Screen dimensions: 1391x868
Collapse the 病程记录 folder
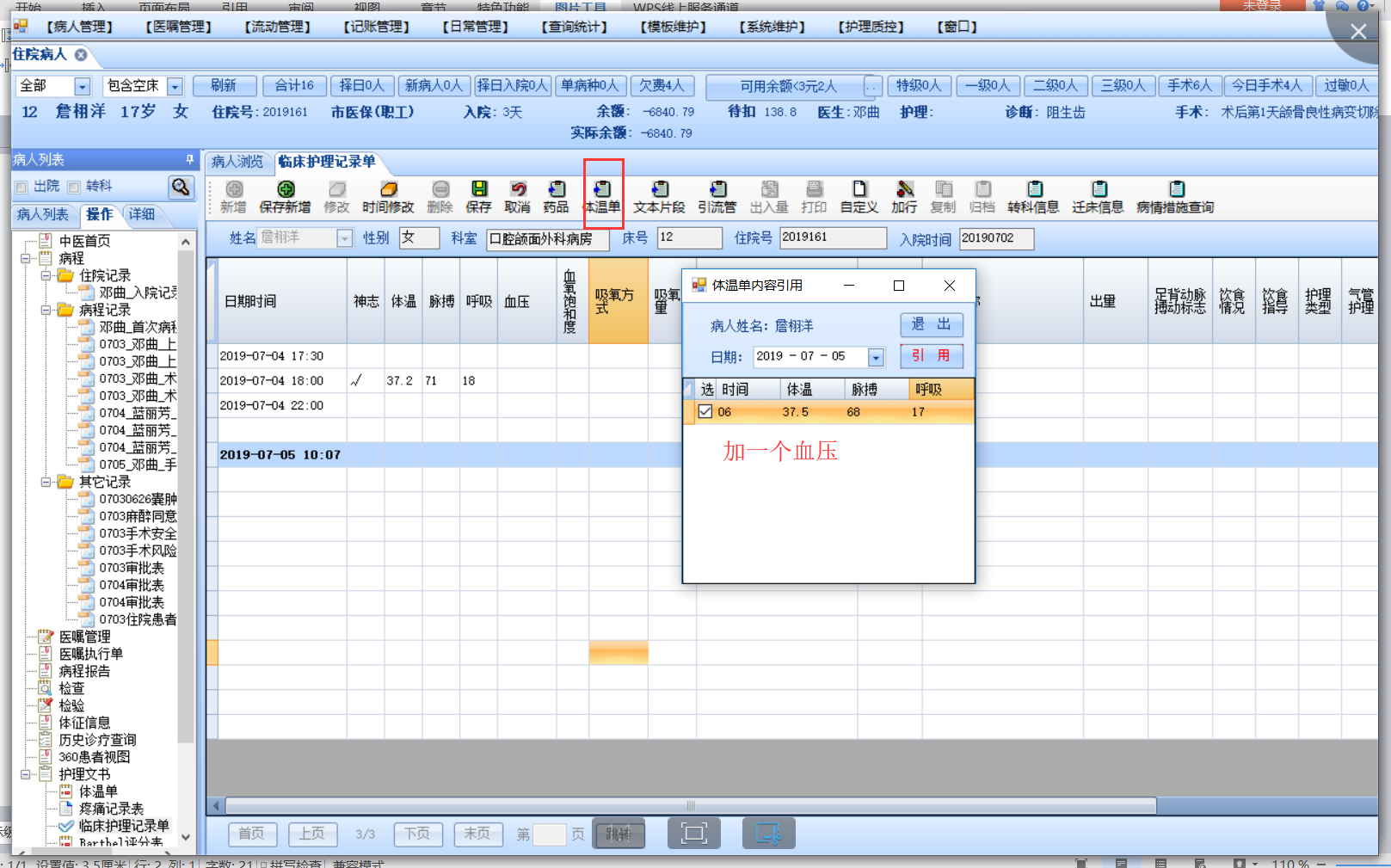[46, 310]
